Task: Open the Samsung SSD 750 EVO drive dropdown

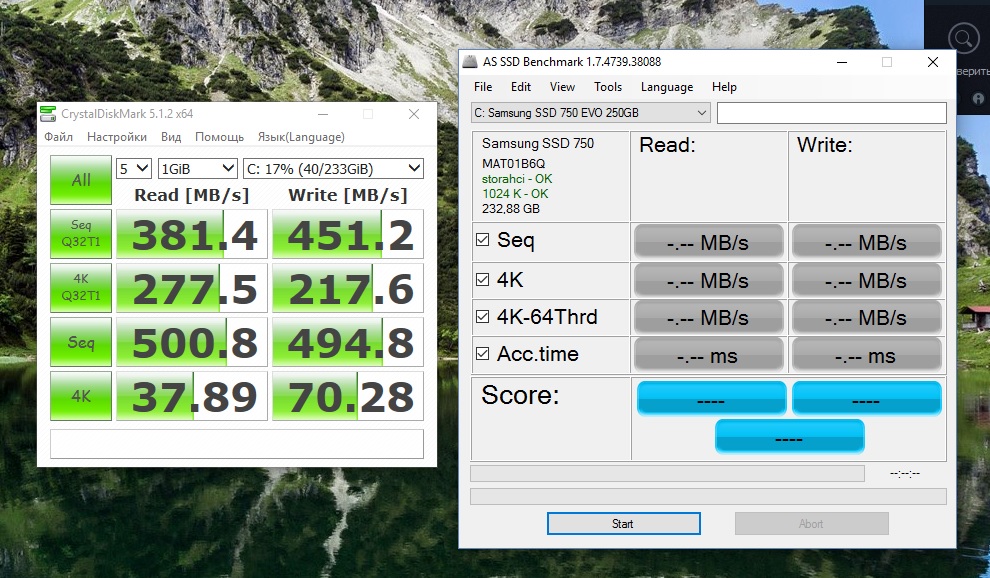Action: click(590, 113)
